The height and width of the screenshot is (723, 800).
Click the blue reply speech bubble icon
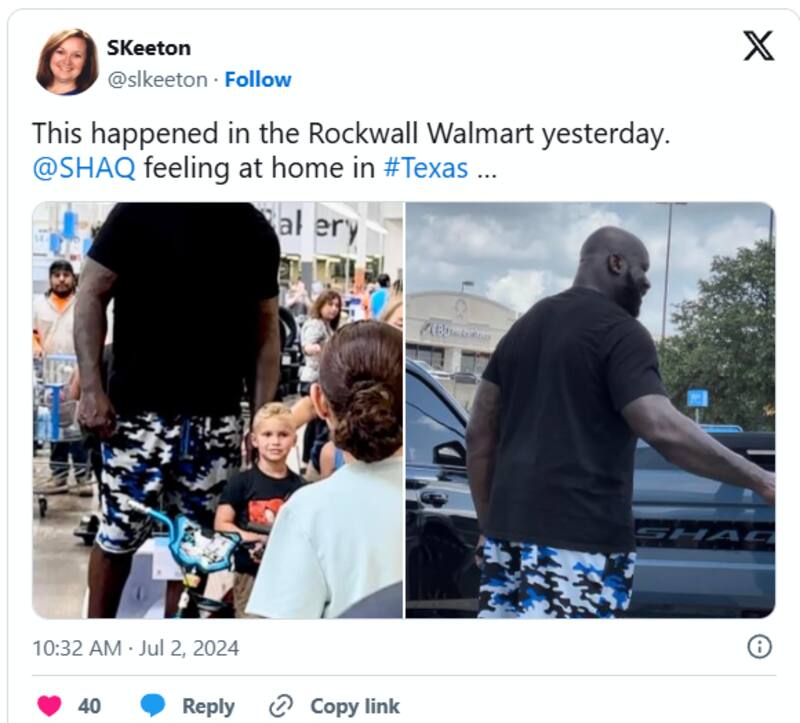click(153, 706)
